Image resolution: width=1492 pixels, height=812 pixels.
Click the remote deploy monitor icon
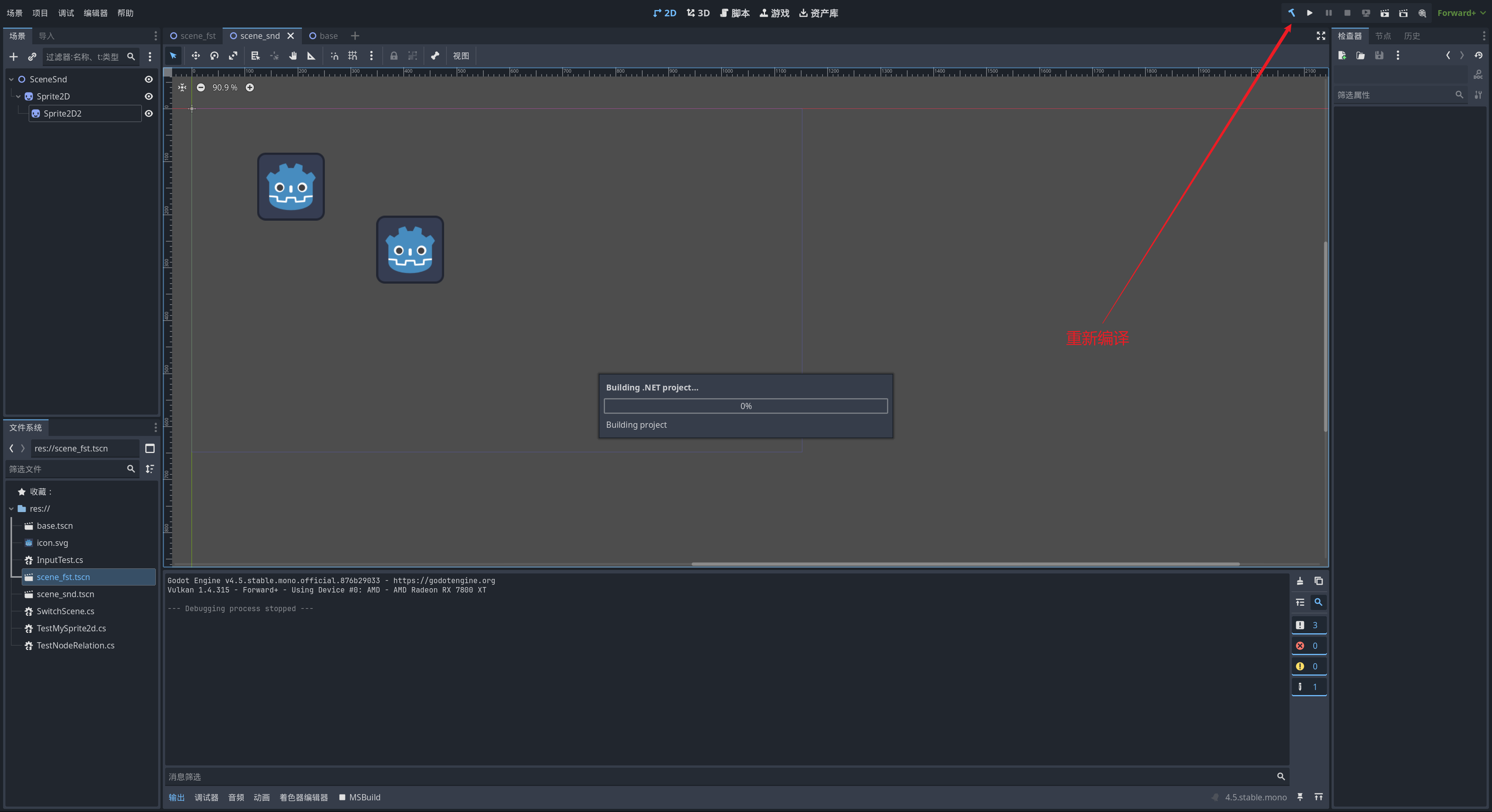[1366, 13]
